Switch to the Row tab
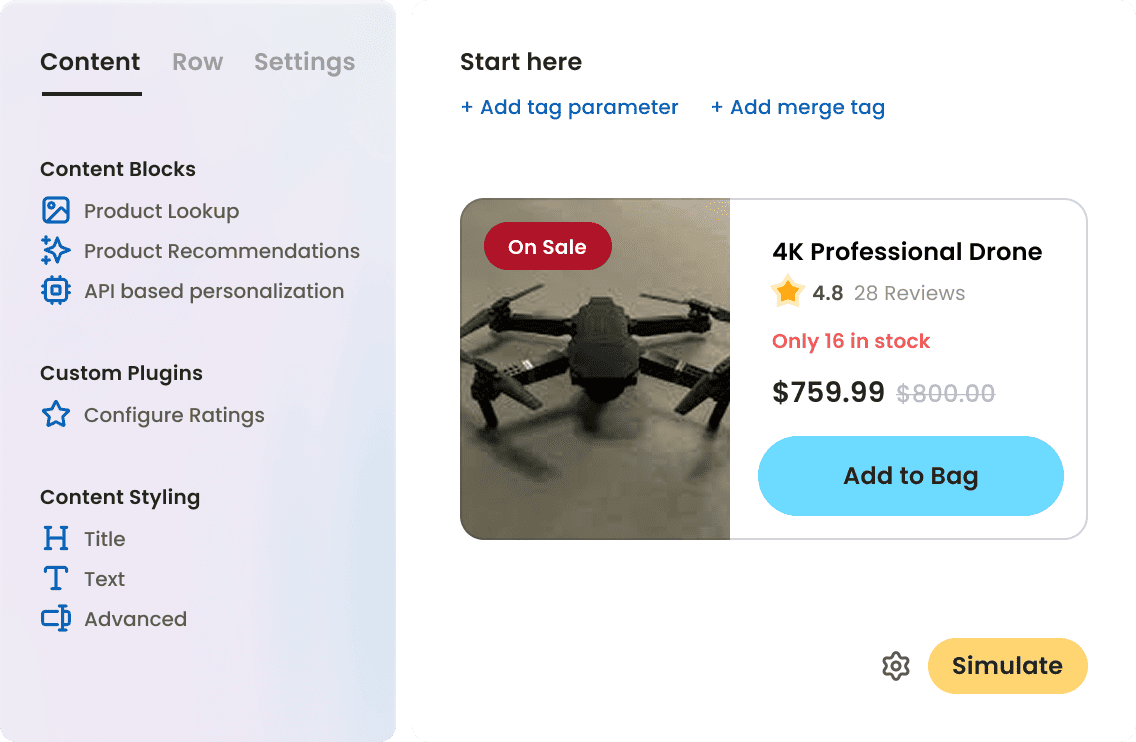The image size is (1136, 742). (x=197, y=62)
